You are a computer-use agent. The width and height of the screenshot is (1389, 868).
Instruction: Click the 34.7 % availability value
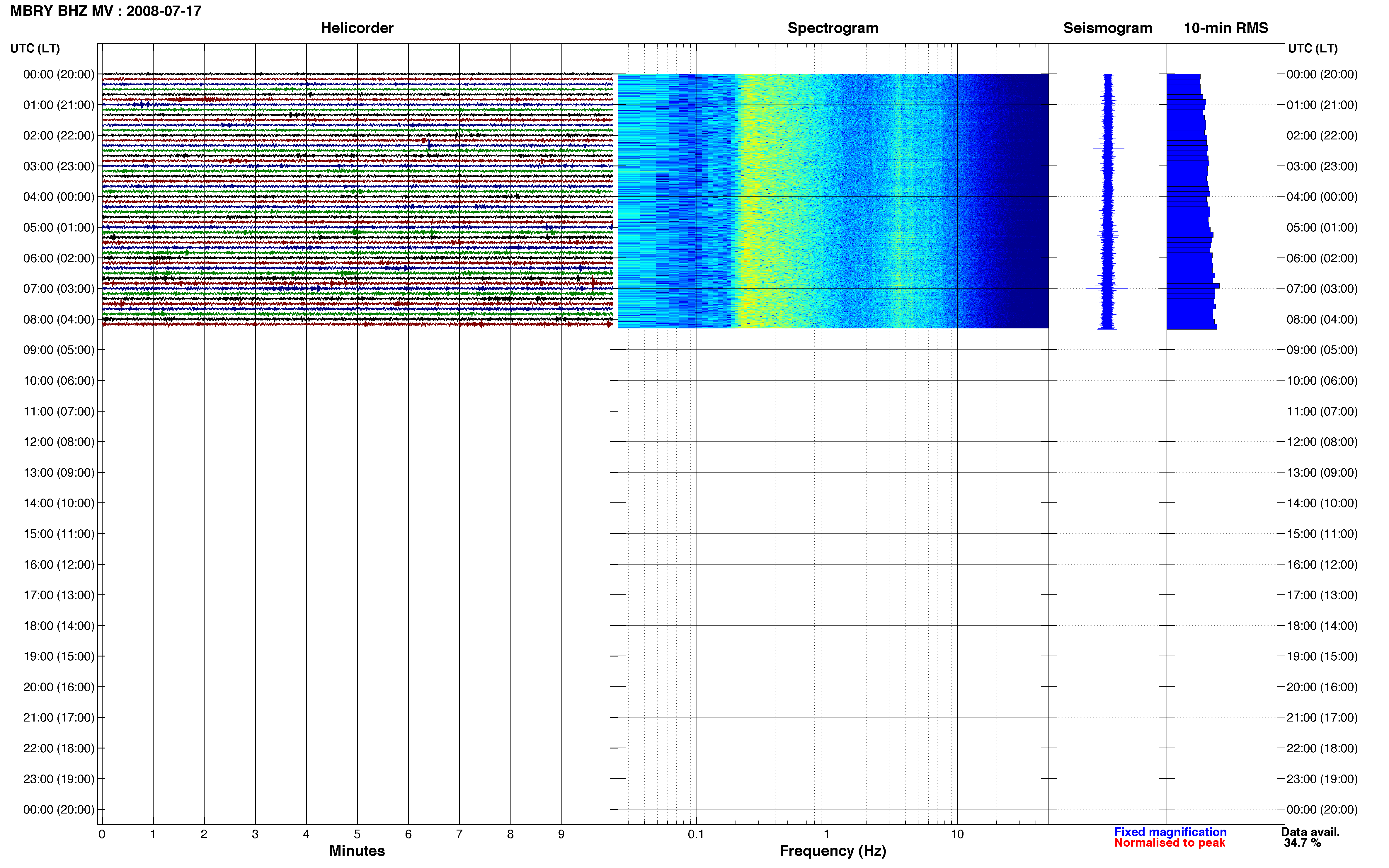pos(1303,843)
